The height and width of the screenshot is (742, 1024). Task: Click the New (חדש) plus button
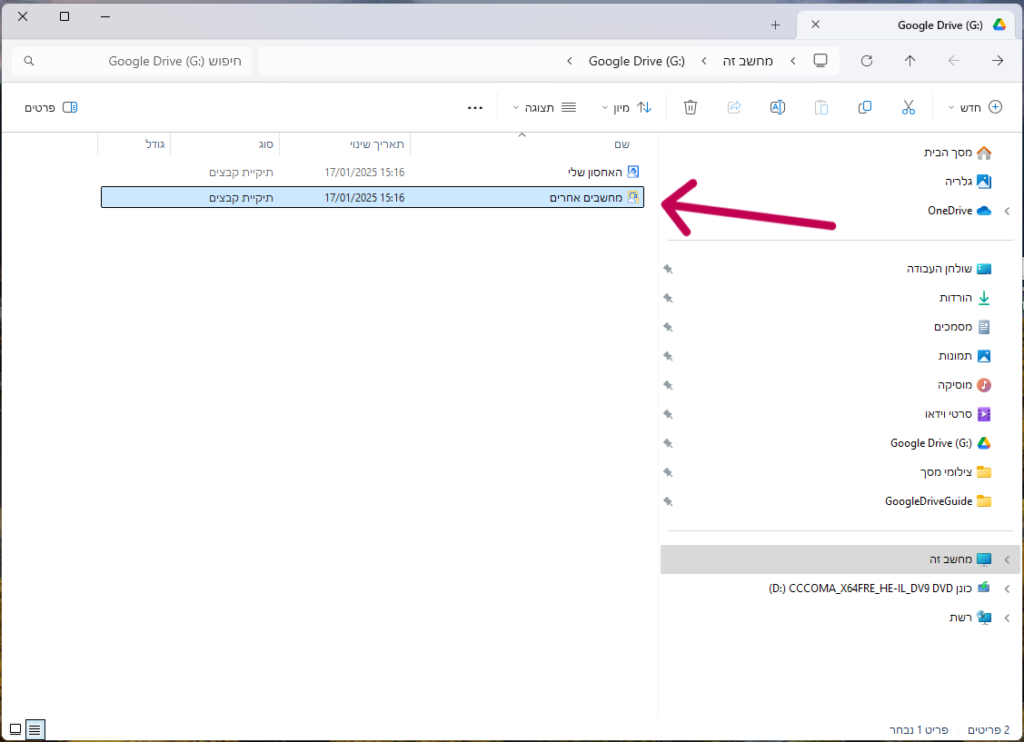coord(974,107)
